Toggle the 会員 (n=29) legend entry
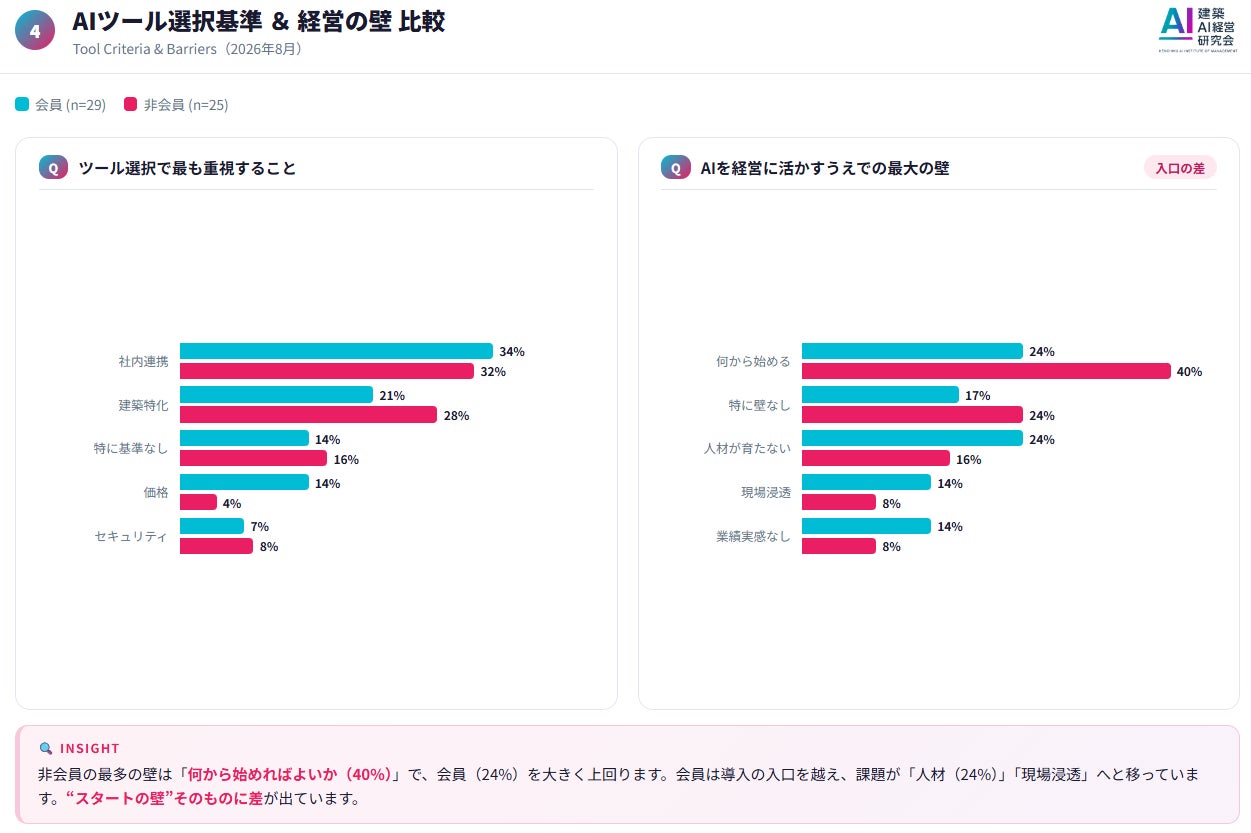Image resolution: width=1251 pixels, height=833 pixels. click(x=61, y=104)
